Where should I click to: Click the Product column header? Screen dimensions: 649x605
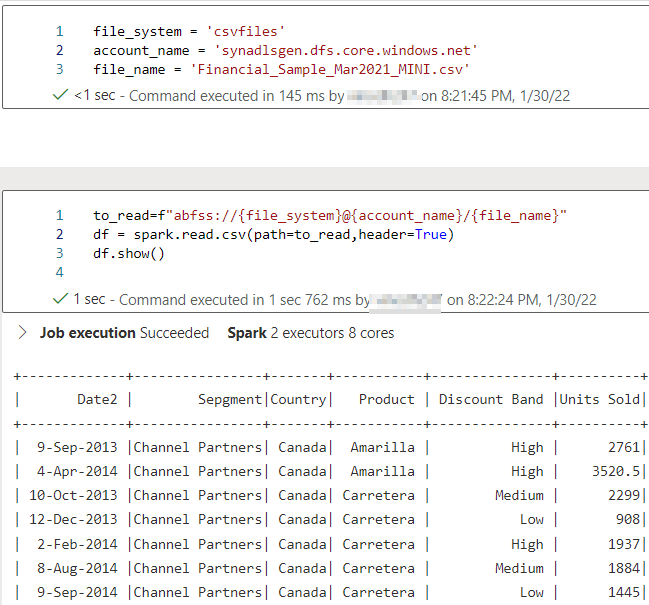[386, 399]
